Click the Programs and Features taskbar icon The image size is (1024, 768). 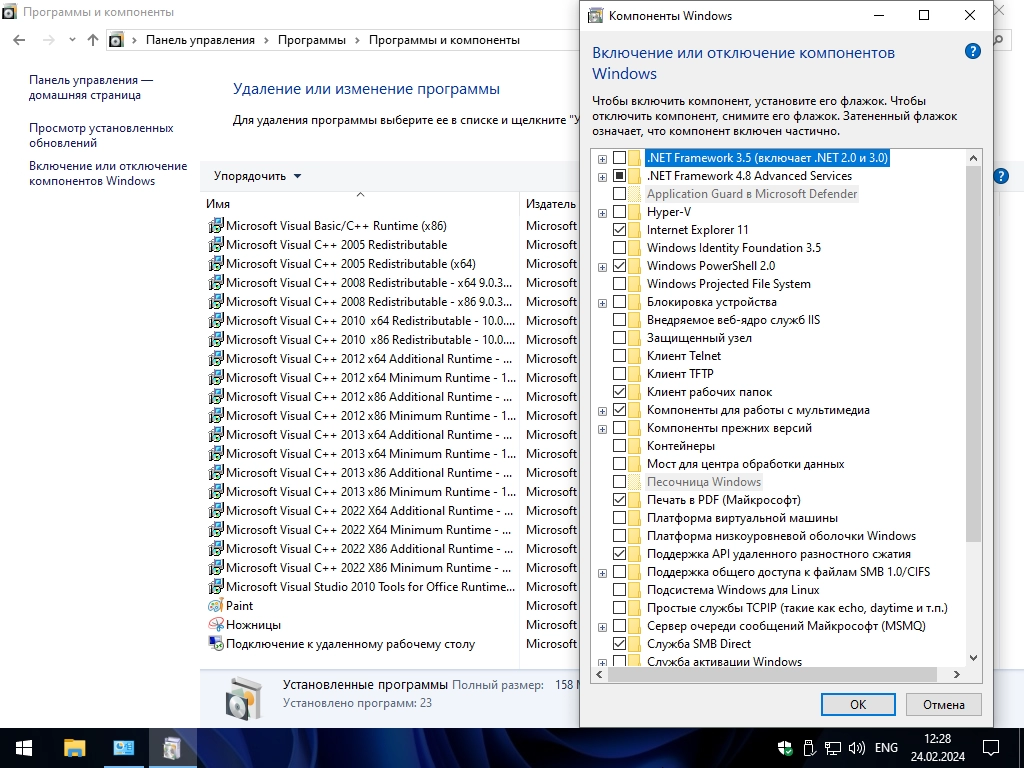[172, 748]
